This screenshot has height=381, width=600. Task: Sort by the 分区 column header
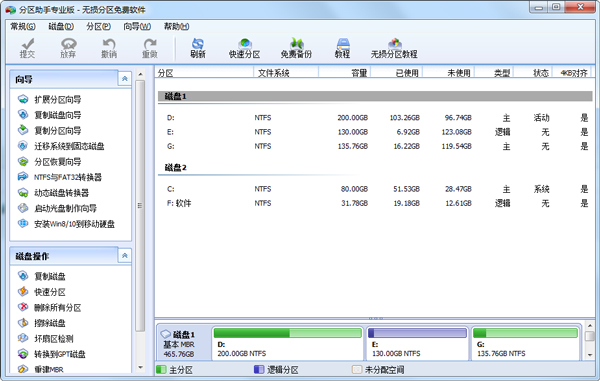[204, 72]
